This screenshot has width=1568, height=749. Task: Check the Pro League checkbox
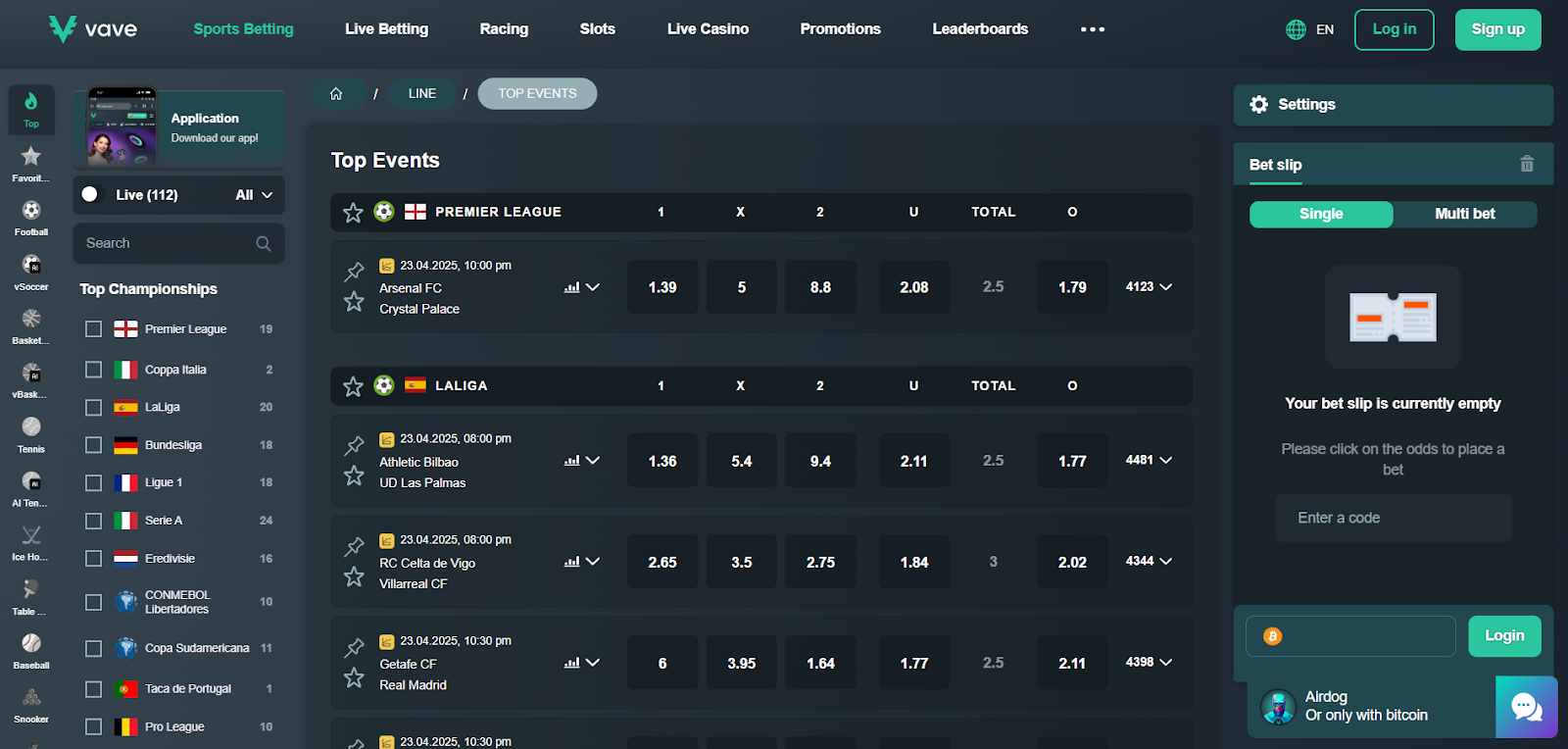coord(93,726)
